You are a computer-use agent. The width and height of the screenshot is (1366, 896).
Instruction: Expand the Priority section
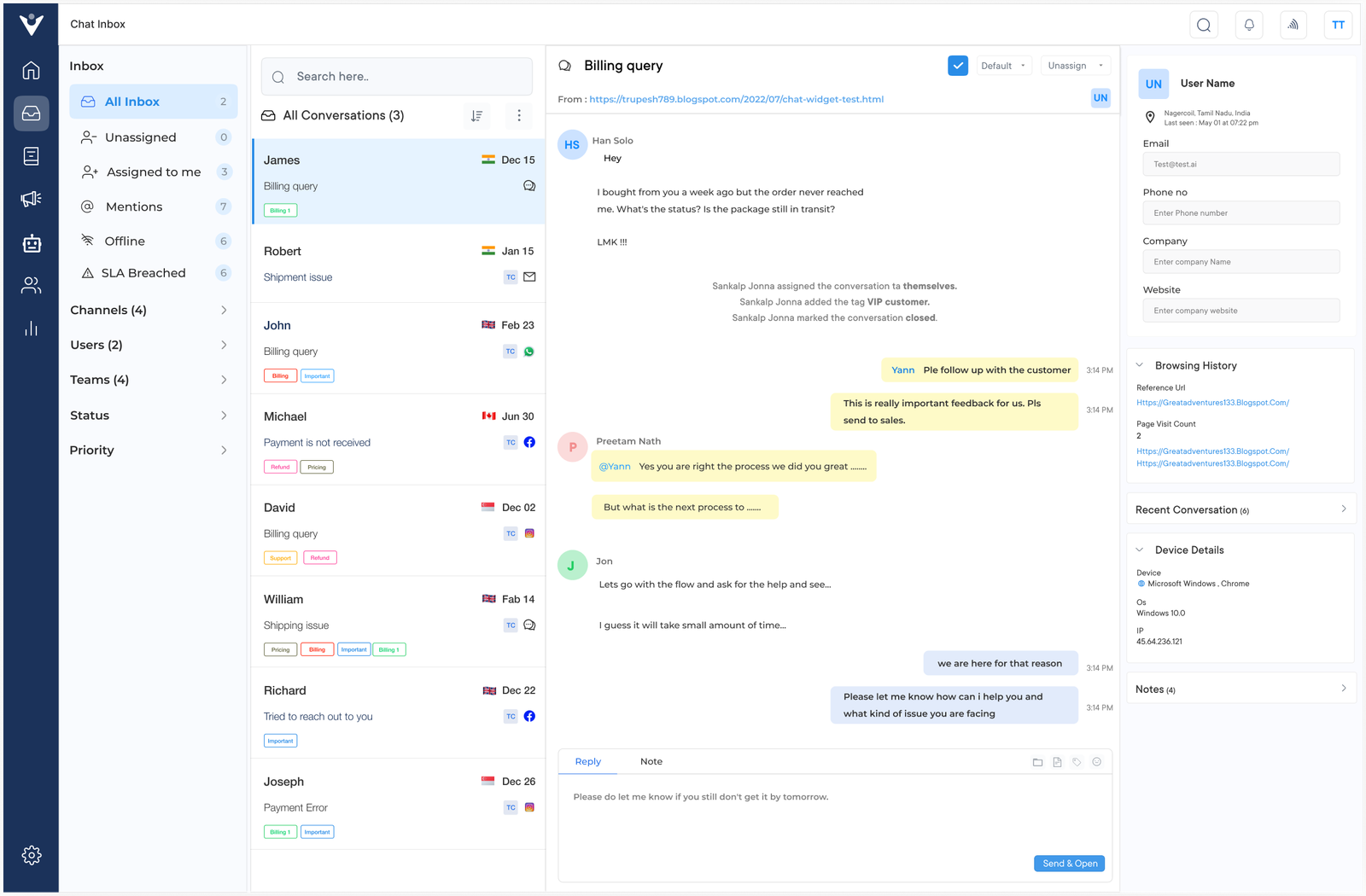point(149,451)
